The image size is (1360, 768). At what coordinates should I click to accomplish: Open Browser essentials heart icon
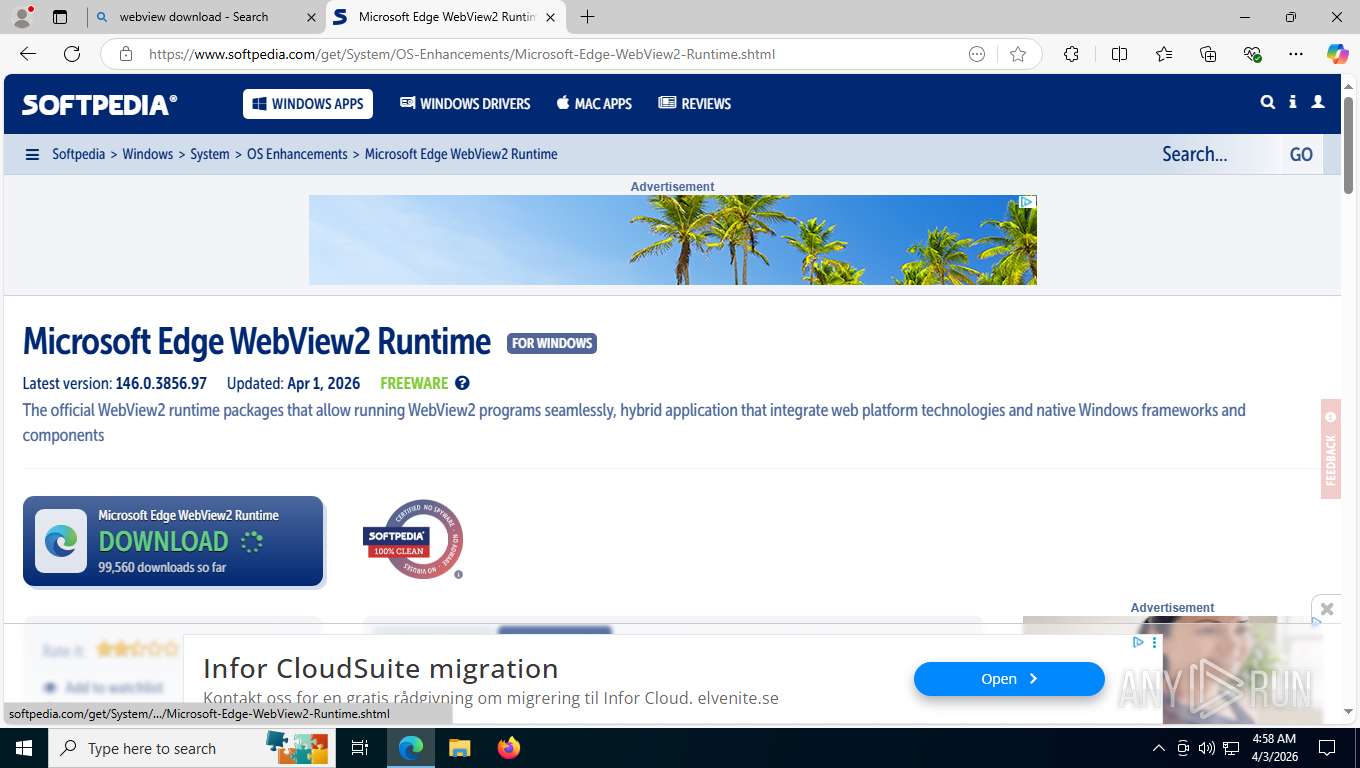coord(1252,54)
